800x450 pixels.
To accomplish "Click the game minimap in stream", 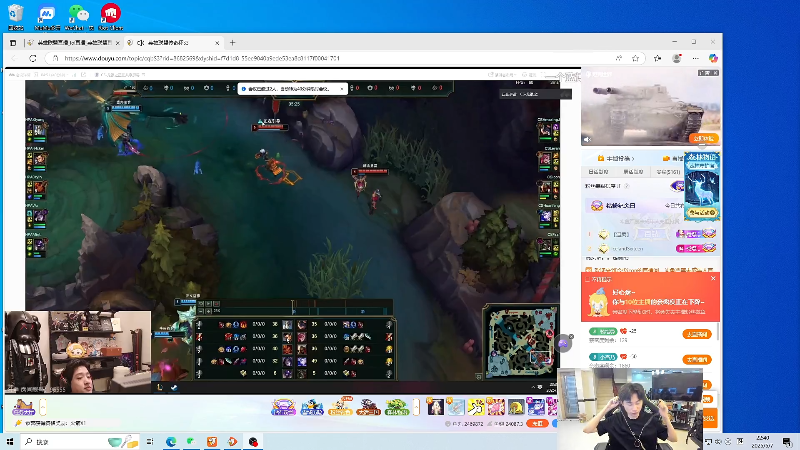I will pos(520,342).
